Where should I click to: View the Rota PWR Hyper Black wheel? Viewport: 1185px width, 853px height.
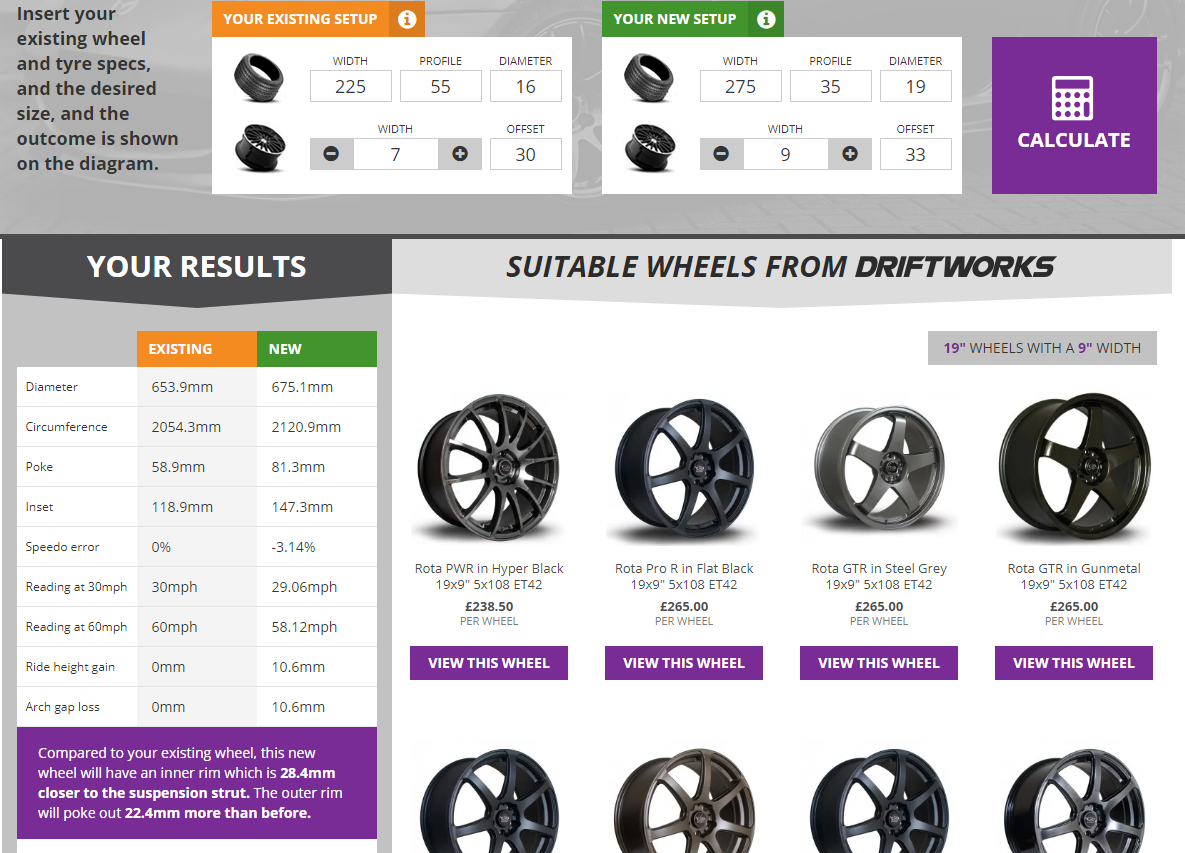click(489, 663)
